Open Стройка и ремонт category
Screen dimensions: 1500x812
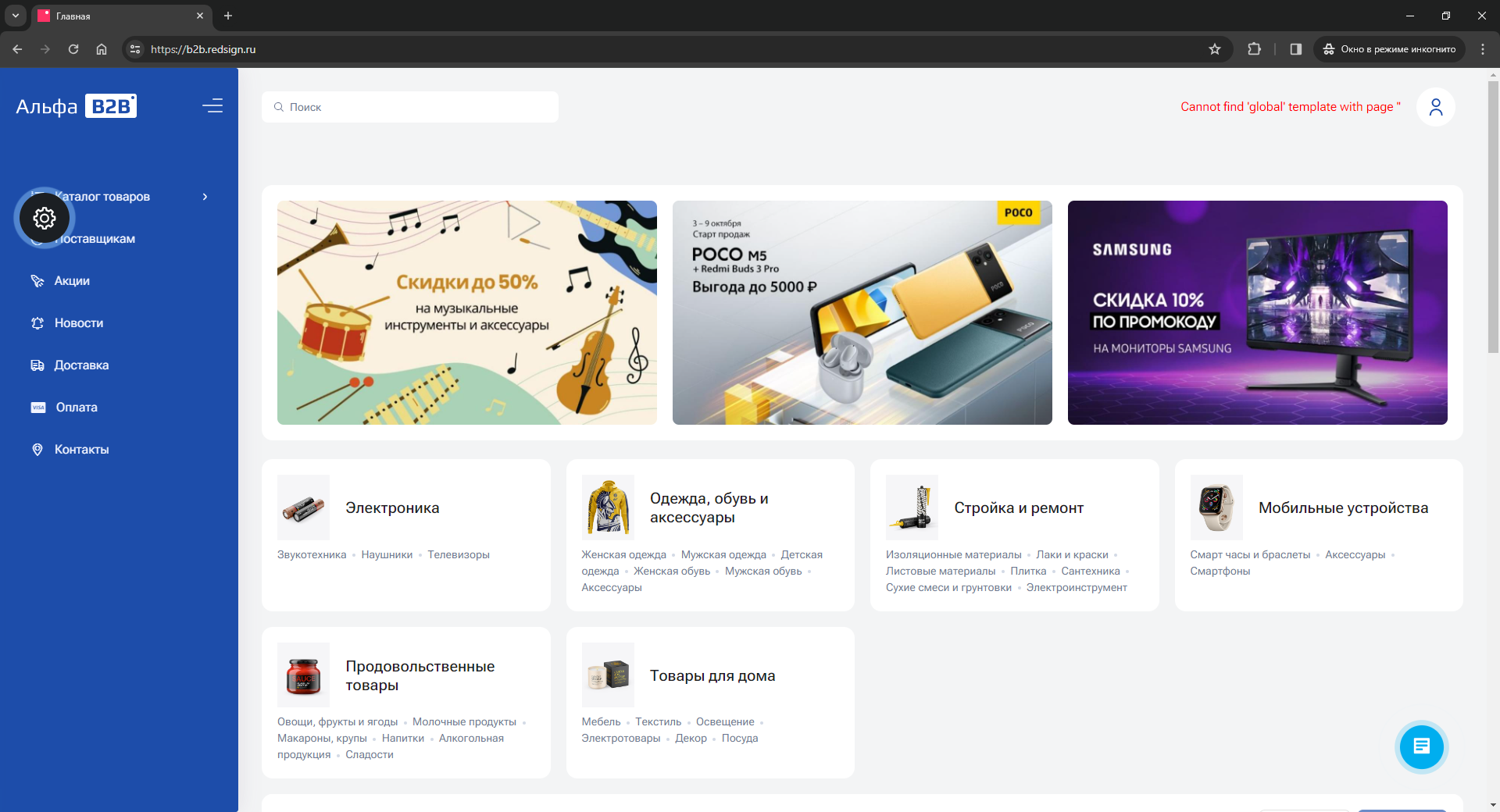click(1019, 508)
